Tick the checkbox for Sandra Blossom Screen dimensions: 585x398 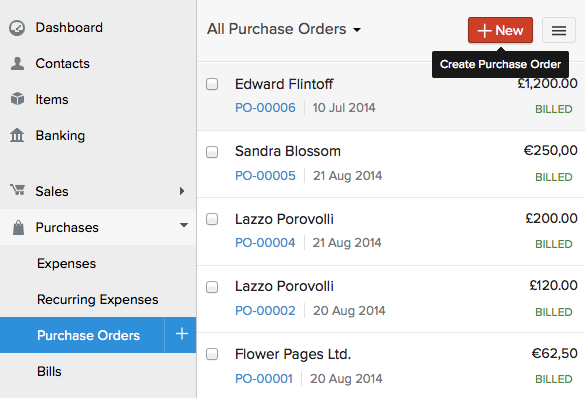(212, 152)
